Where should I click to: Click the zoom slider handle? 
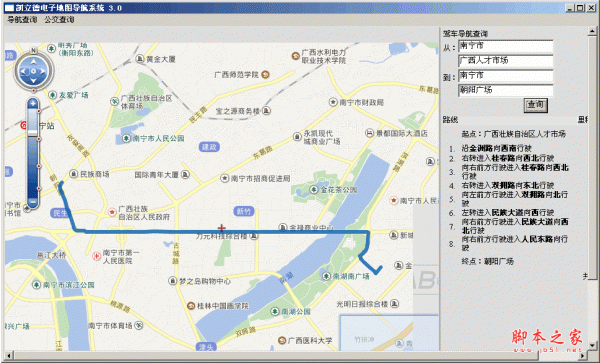[33, 133]
